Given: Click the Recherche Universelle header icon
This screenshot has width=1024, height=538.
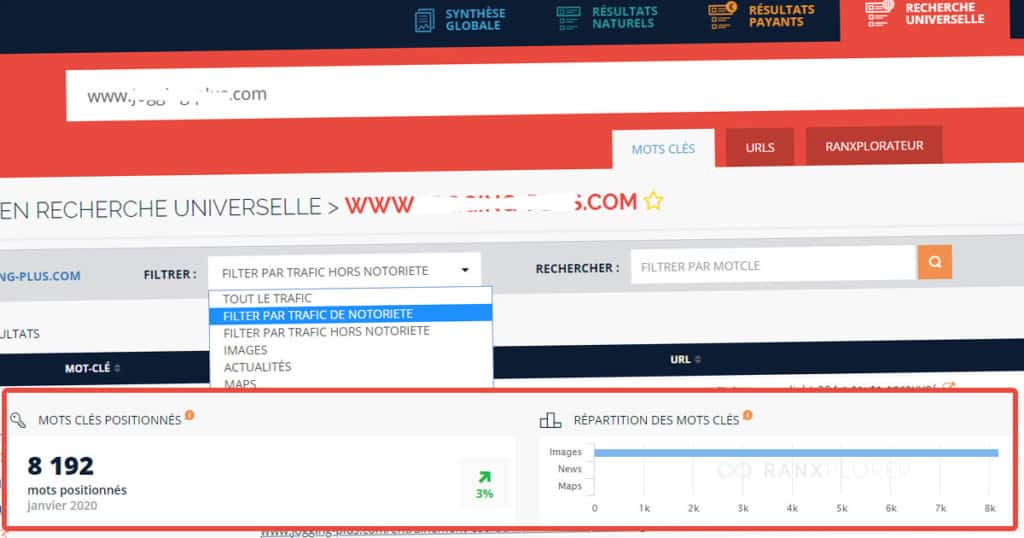Looking at the screenshot, I should pos(878,13).
